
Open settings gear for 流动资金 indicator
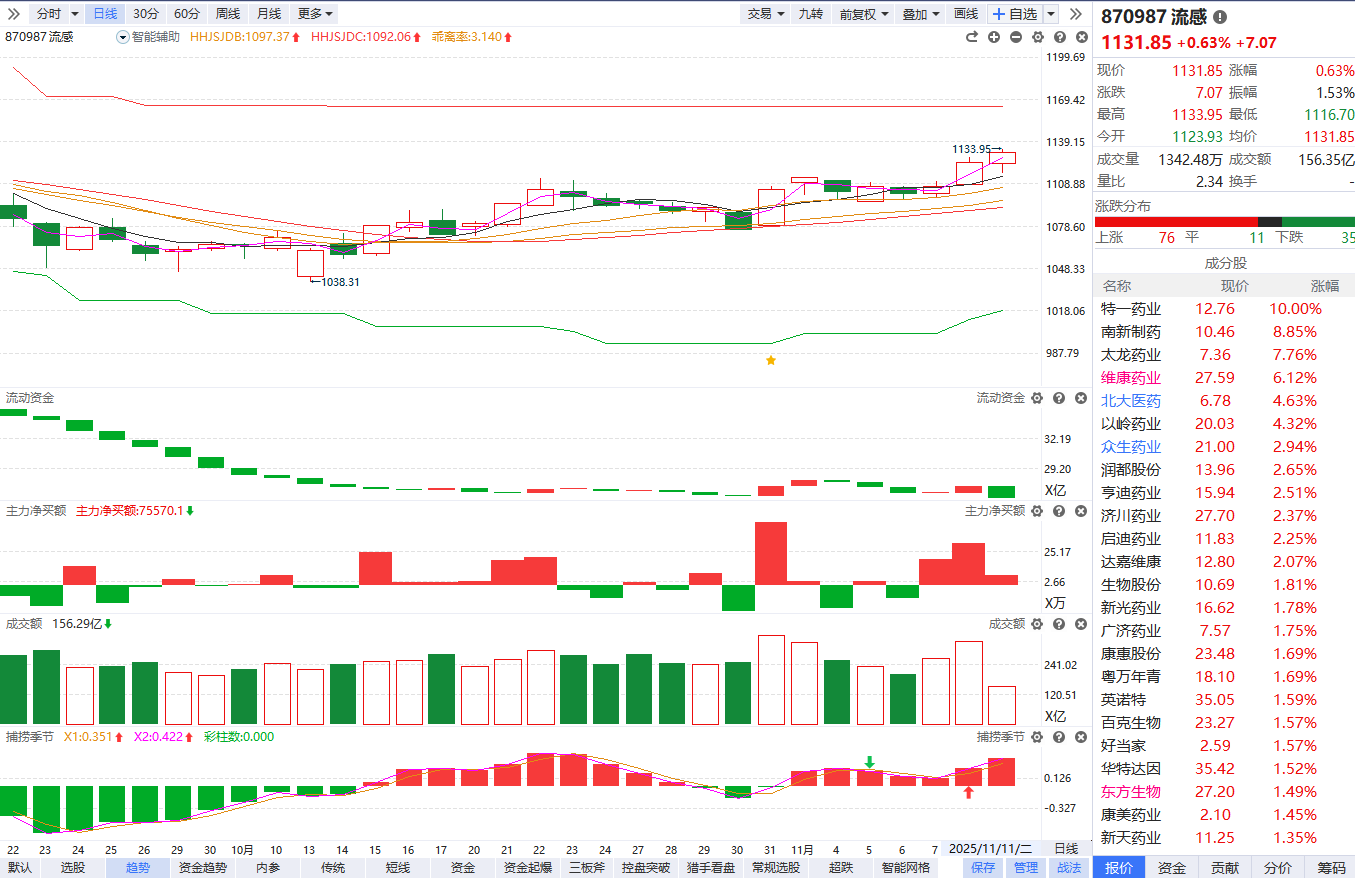(x=1036, y=398)
